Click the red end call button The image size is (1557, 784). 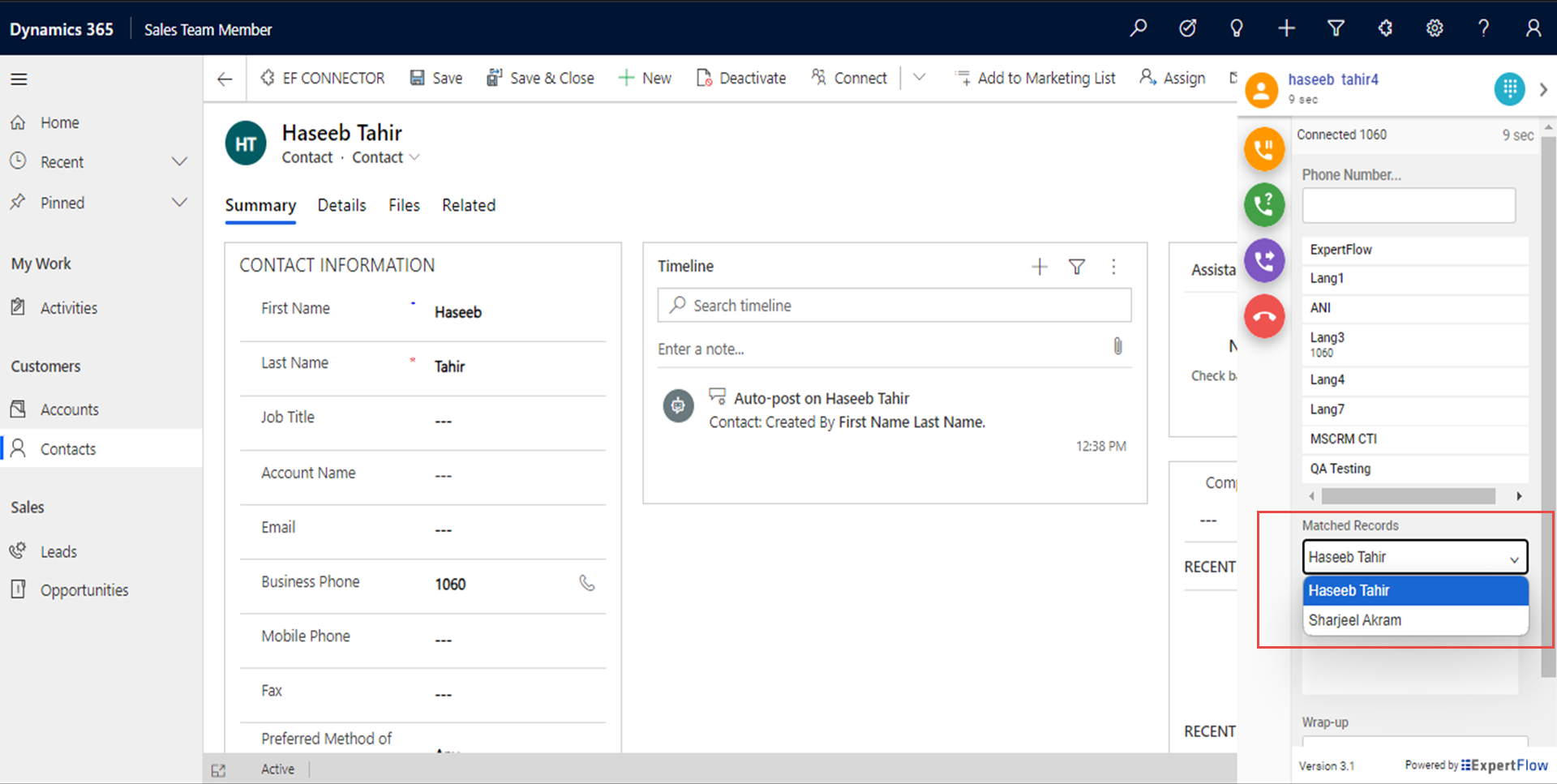(1263, 316)
